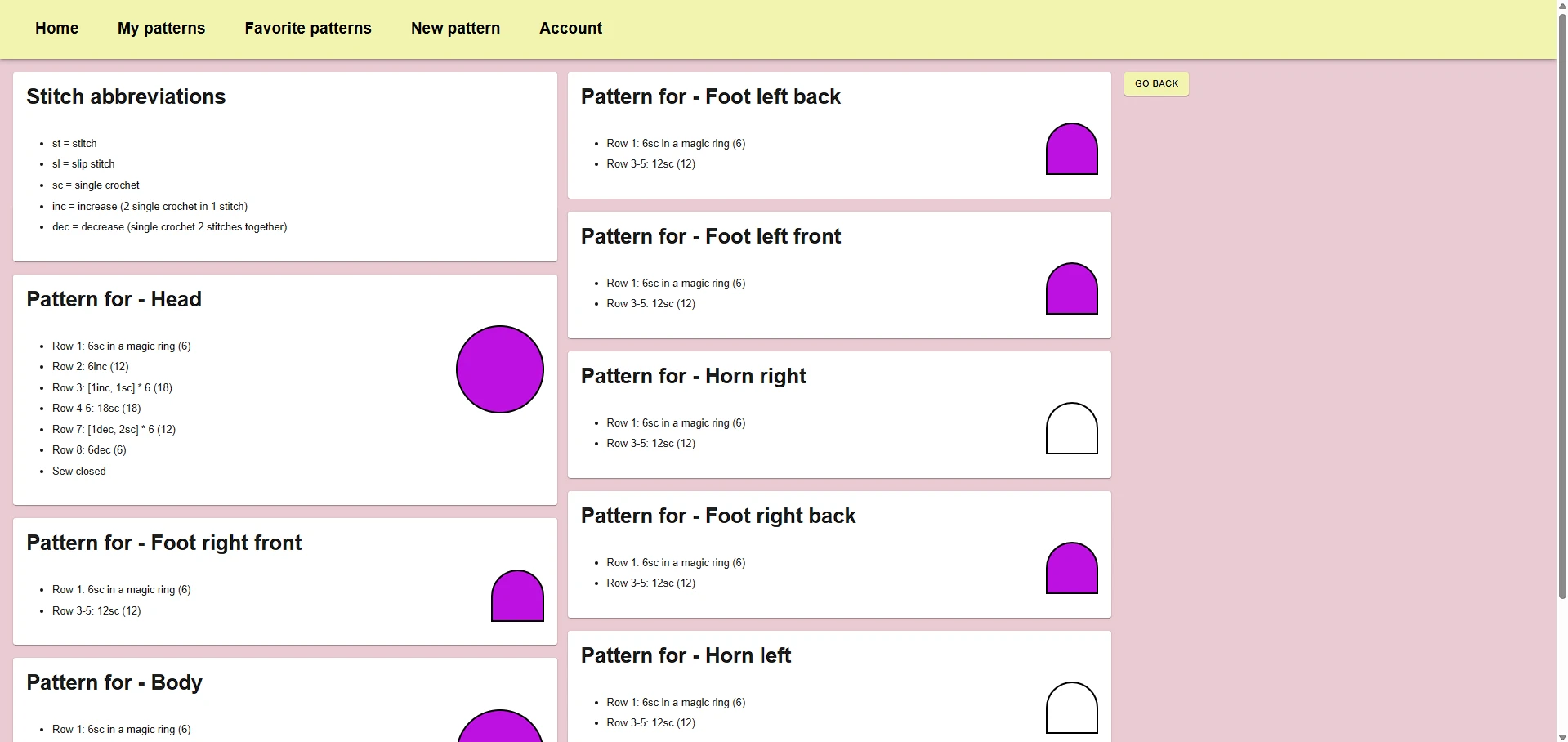Image resolution: width=1568 pixels, height=742 pixels.
Task: Click the scrollbar up arrow
Action: (x=1561, y=7)
